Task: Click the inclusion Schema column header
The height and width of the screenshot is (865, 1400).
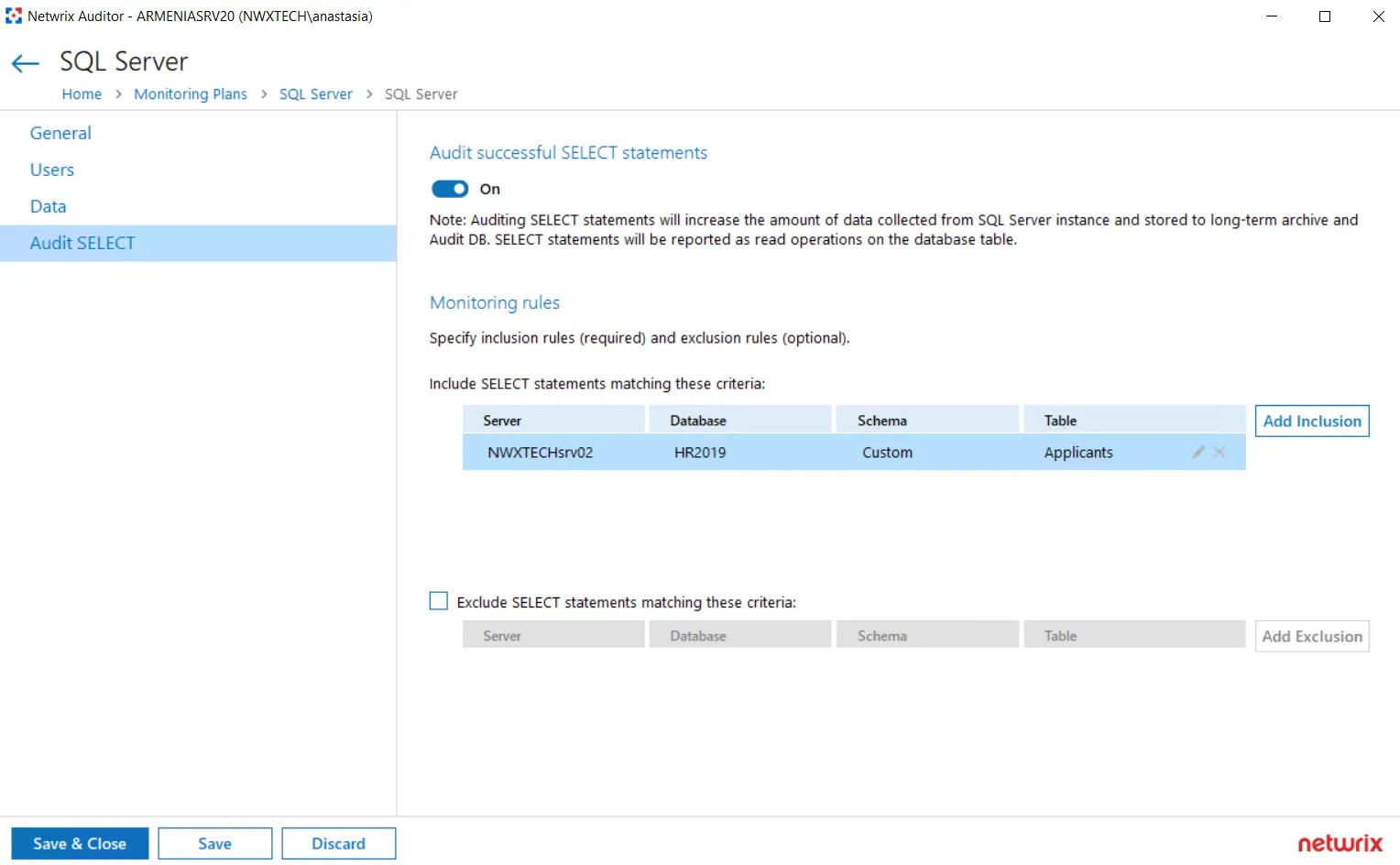Action: click(x=927, y=420)
